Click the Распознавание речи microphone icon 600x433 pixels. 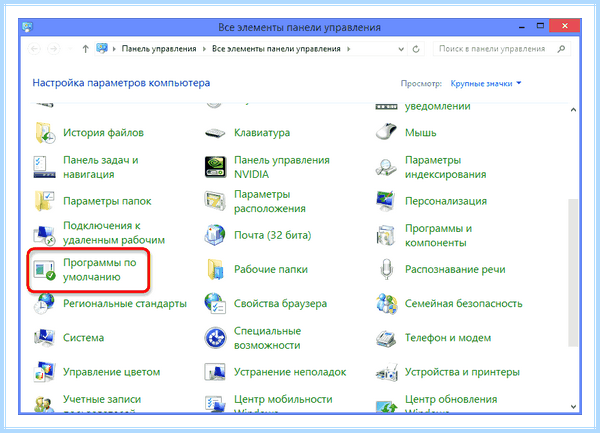(386, 269)
